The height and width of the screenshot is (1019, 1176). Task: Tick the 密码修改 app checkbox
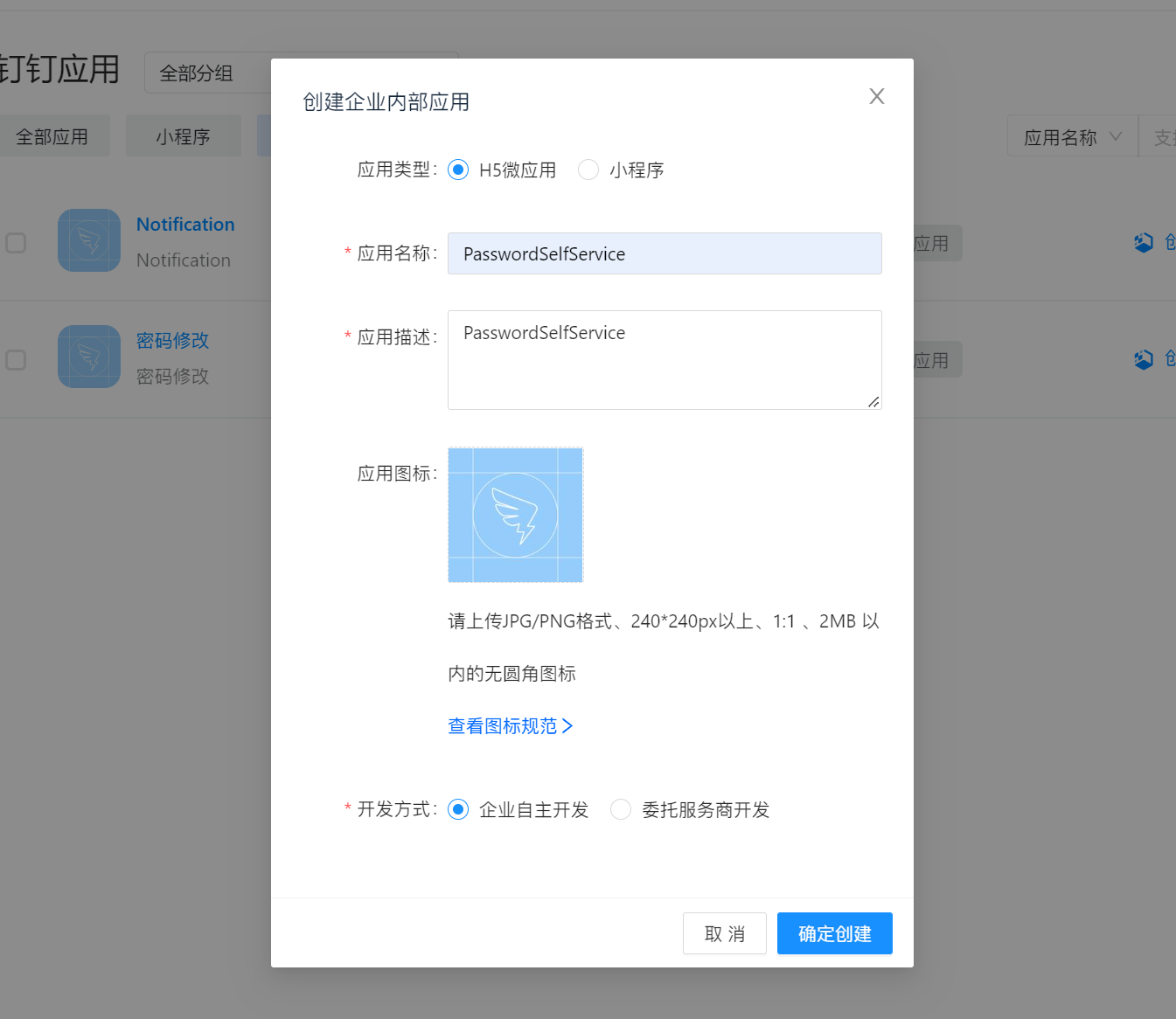pos(16,359)
